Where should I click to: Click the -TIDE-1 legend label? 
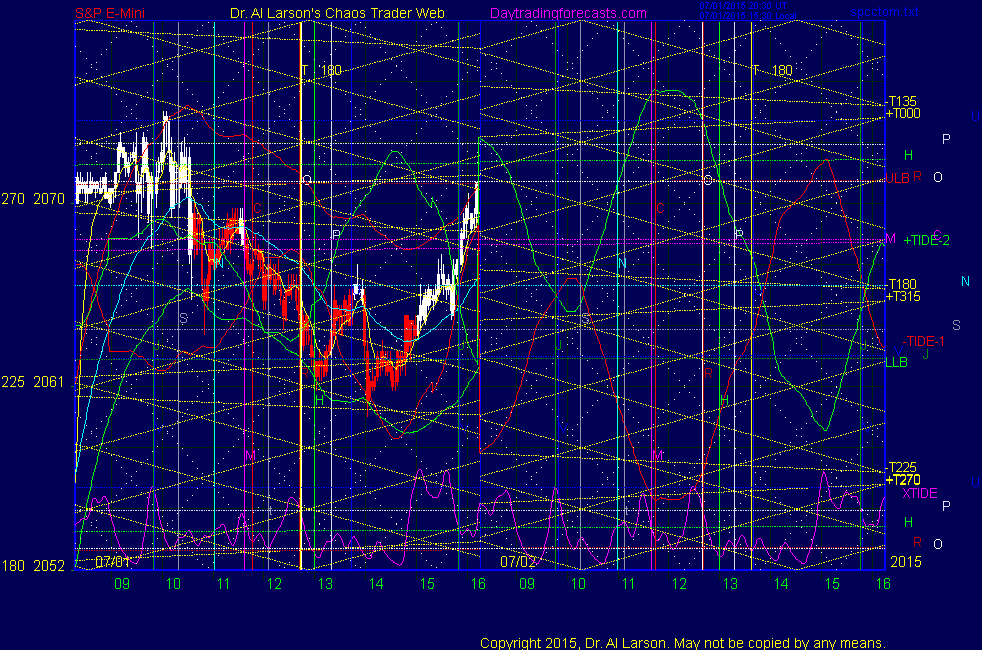923,341
